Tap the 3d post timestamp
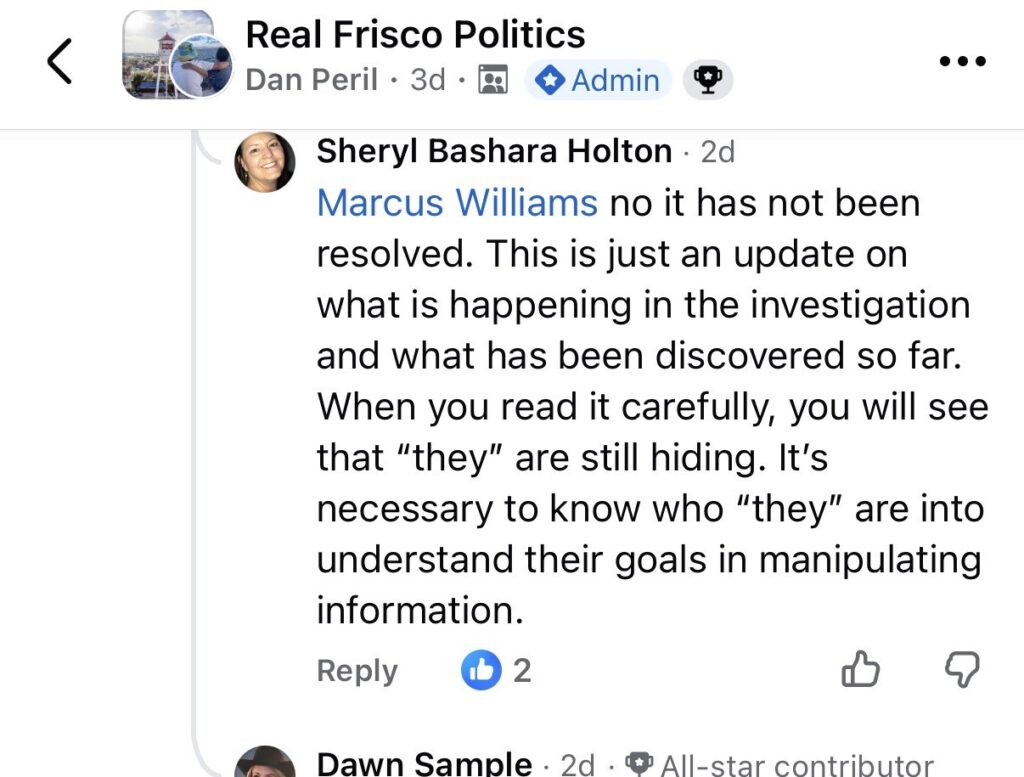The image size is (1024, 777). (x=427, y=80)
